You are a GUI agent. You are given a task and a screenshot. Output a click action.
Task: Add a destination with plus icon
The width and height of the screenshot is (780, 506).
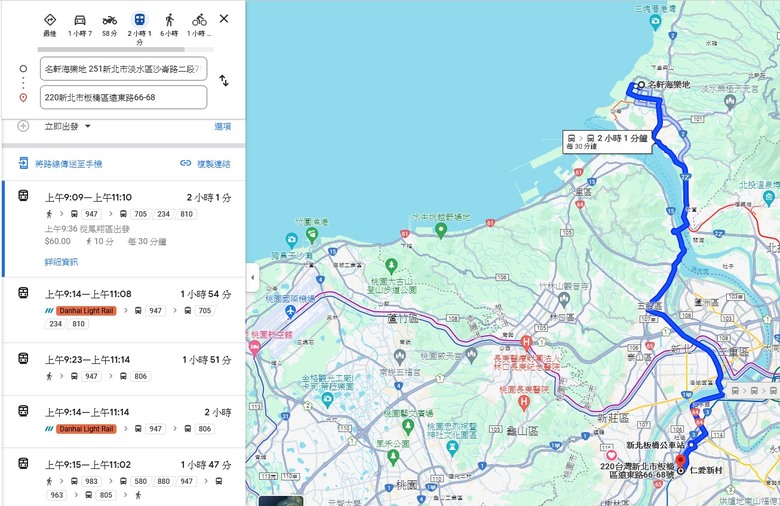click(x=23, y=126)
